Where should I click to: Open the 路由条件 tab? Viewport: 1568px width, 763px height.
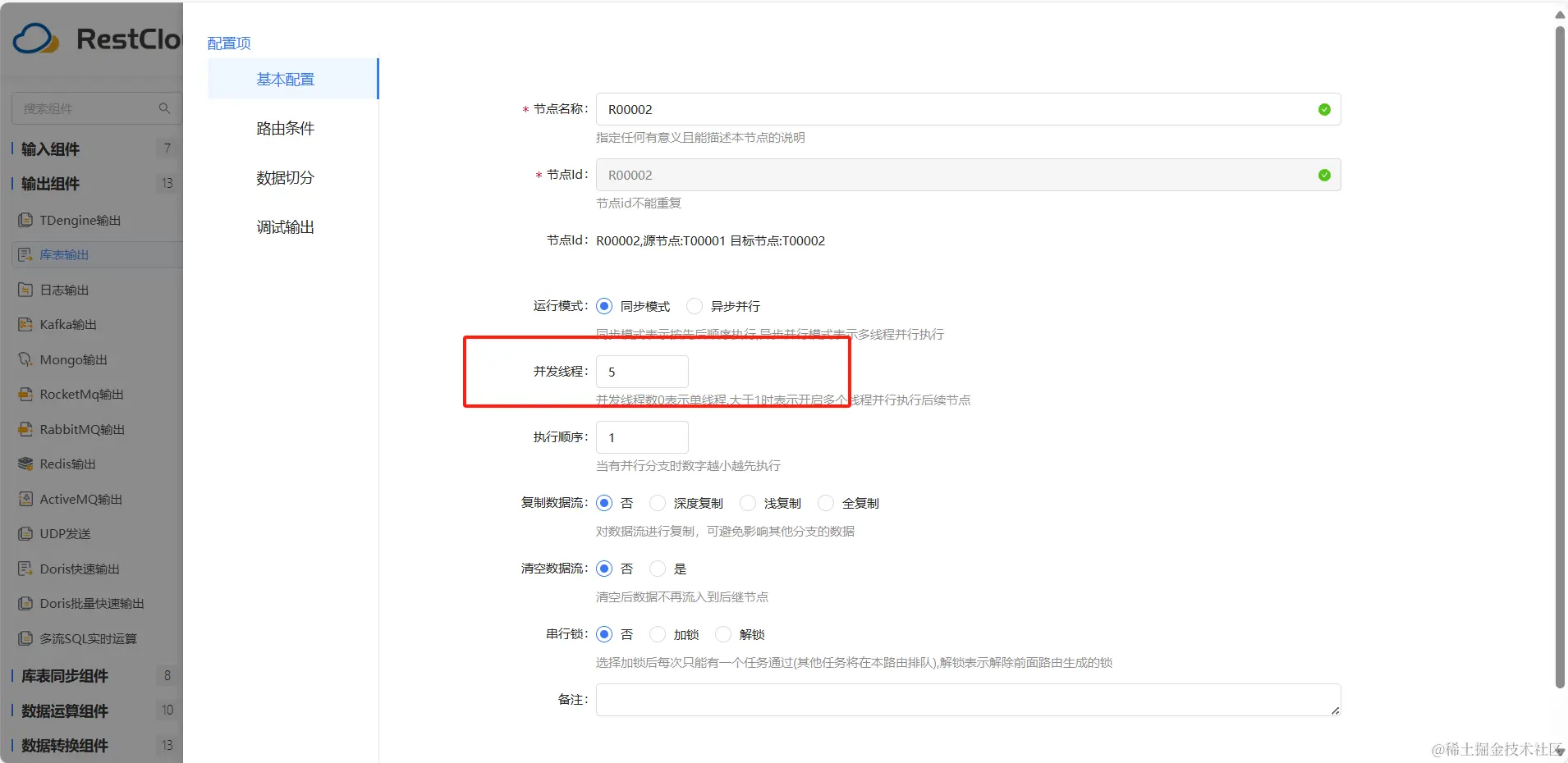tap(285, 128)
